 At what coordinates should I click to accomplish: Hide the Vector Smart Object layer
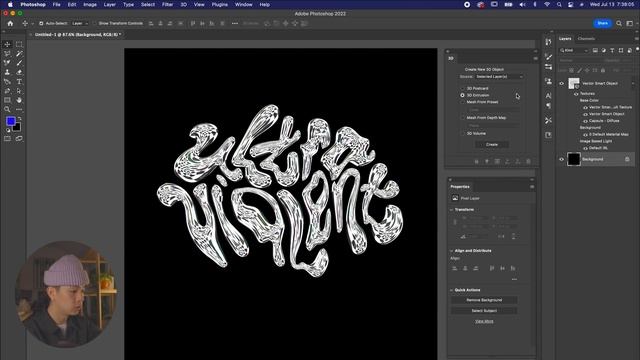point(562,83)
